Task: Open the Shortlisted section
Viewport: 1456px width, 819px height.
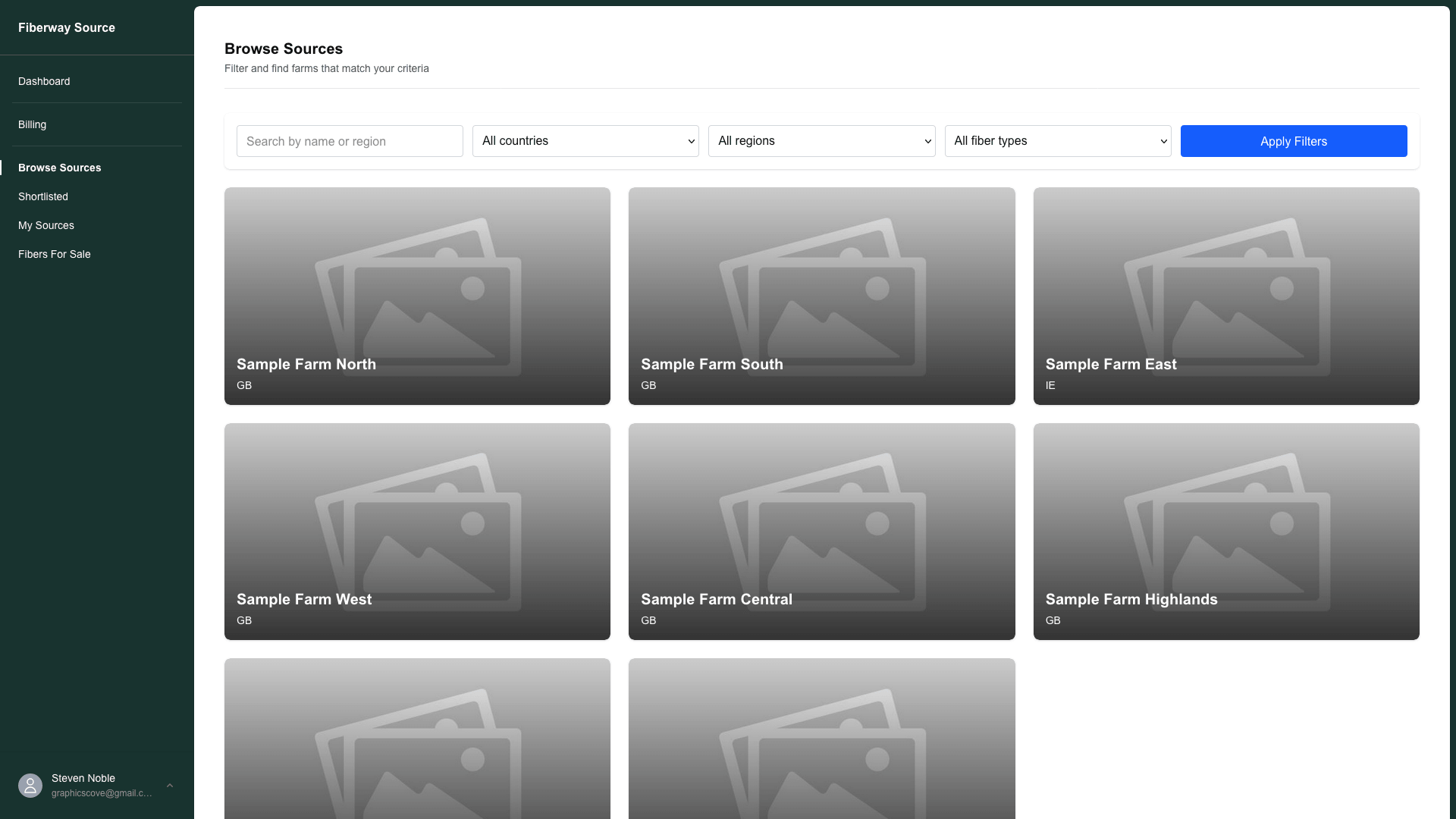Action: click(x=43, y=196)
